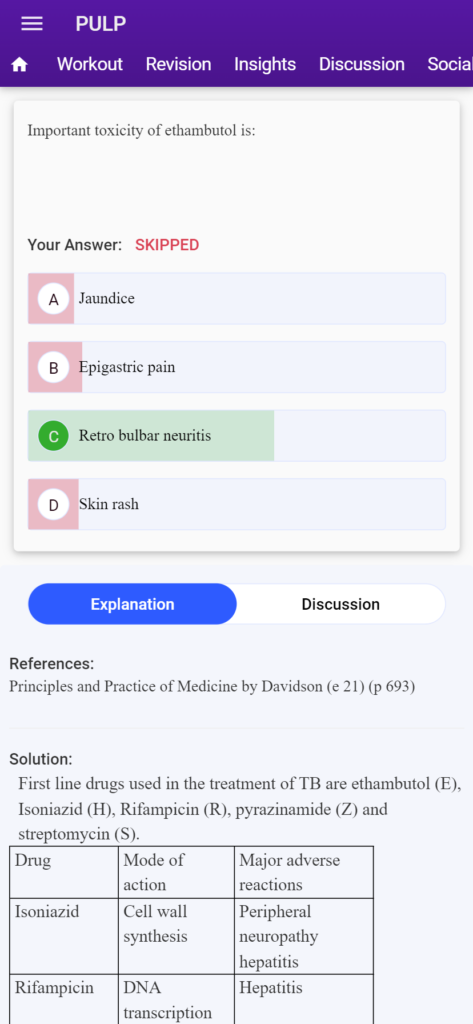
Task: Click the PULP app title
Action: click(x=101, y=24)
